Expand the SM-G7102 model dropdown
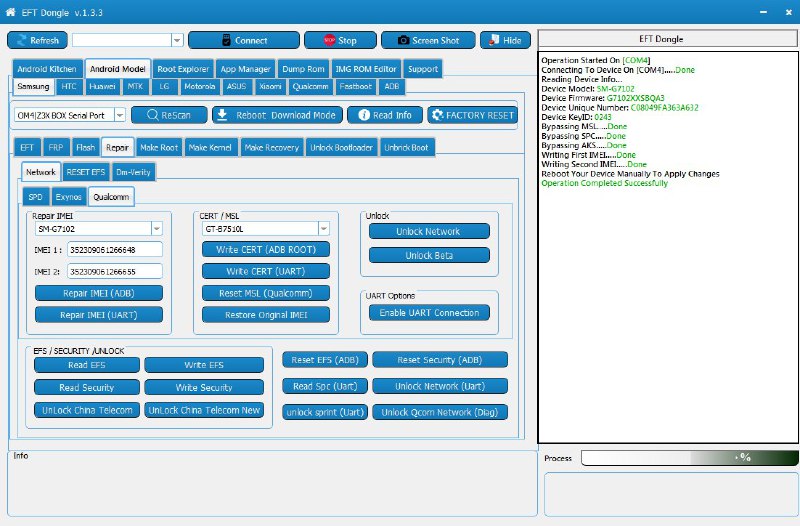This screenshot has width=800, height=526. coord(157,229)
